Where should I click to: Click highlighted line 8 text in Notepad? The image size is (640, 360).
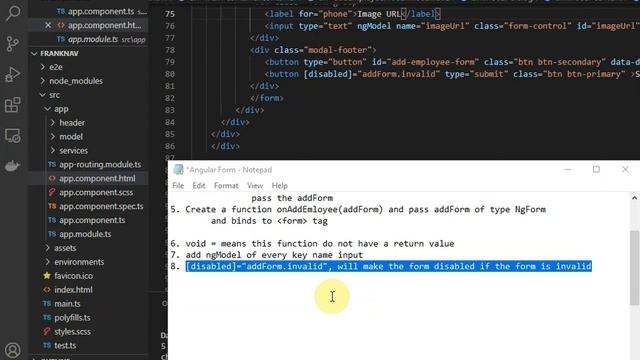click(389, 267)
